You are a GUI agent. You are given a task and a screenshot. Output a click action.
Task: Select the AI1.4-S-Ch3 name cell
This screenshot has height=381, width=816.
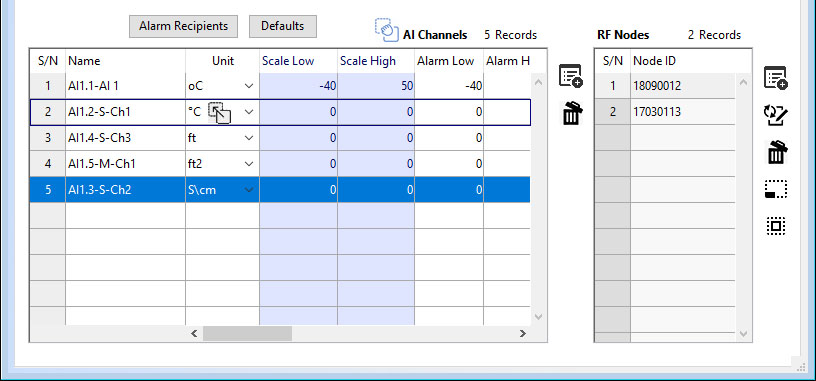point(125,138)
